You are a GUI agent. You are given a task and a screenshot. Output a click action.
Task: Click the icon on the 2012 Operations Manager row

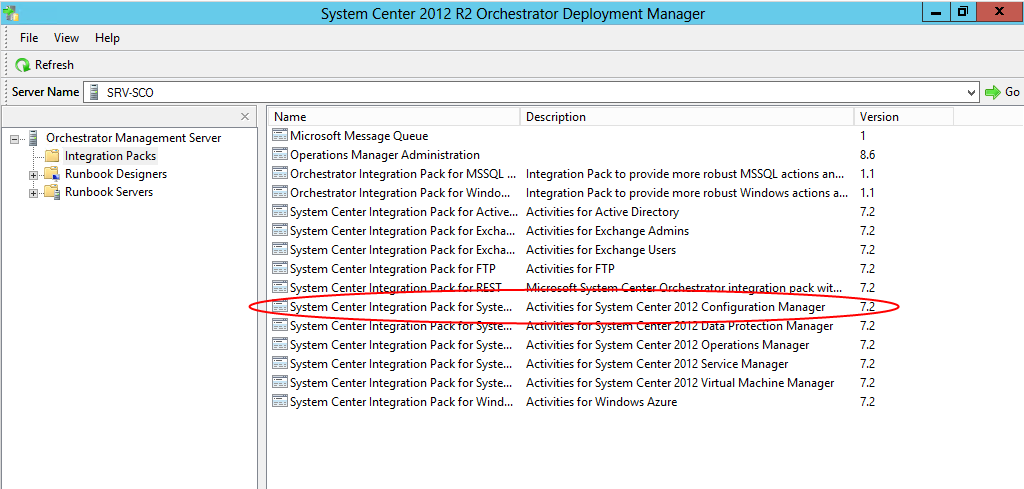[280, 345]
